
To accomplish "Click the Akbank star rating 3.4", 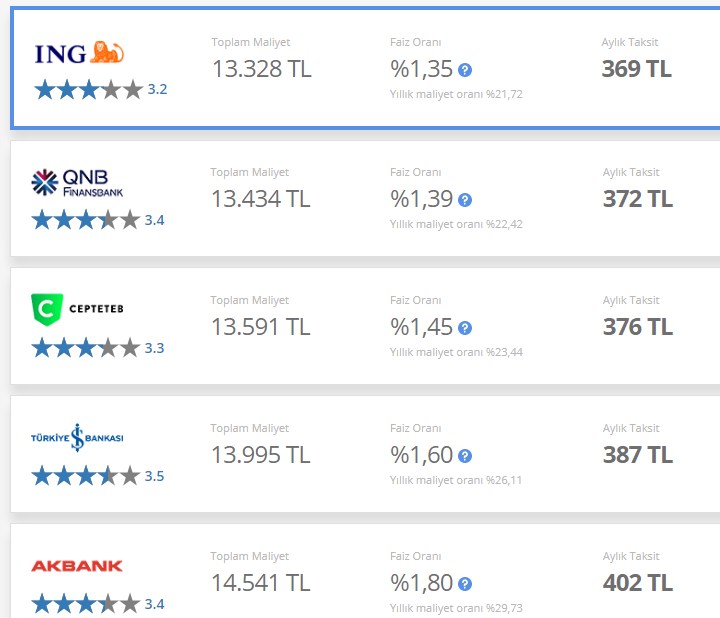I will pos(98,604).
